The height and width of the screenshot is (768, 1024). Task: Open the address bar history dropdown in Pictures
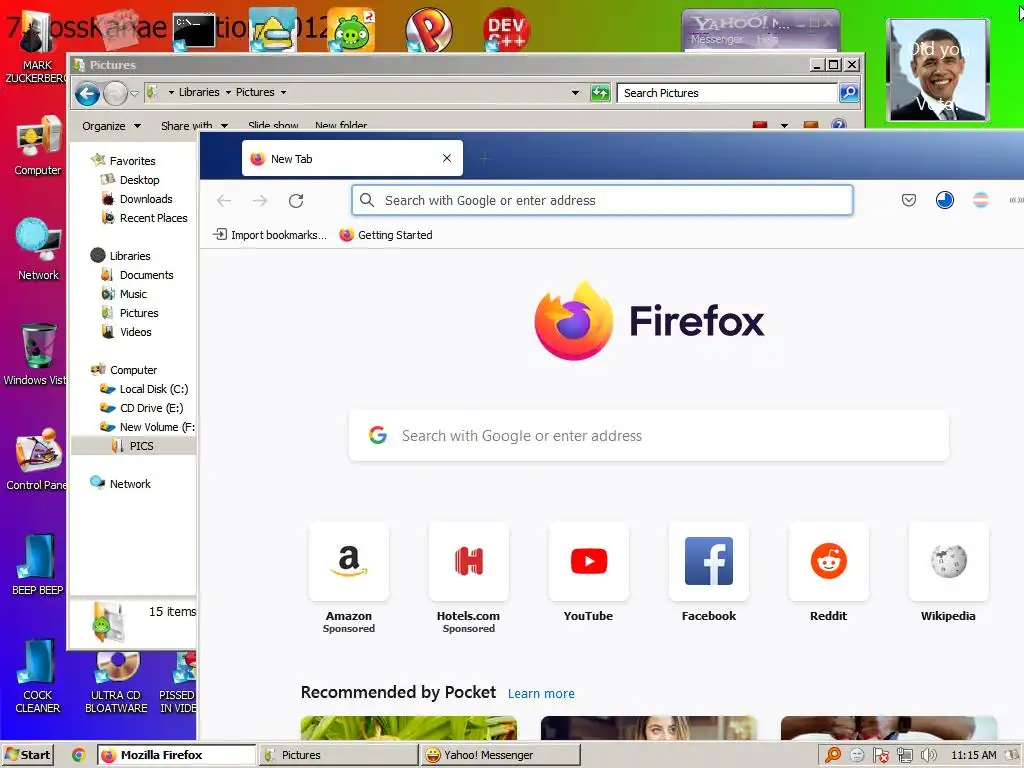point(575,93)
